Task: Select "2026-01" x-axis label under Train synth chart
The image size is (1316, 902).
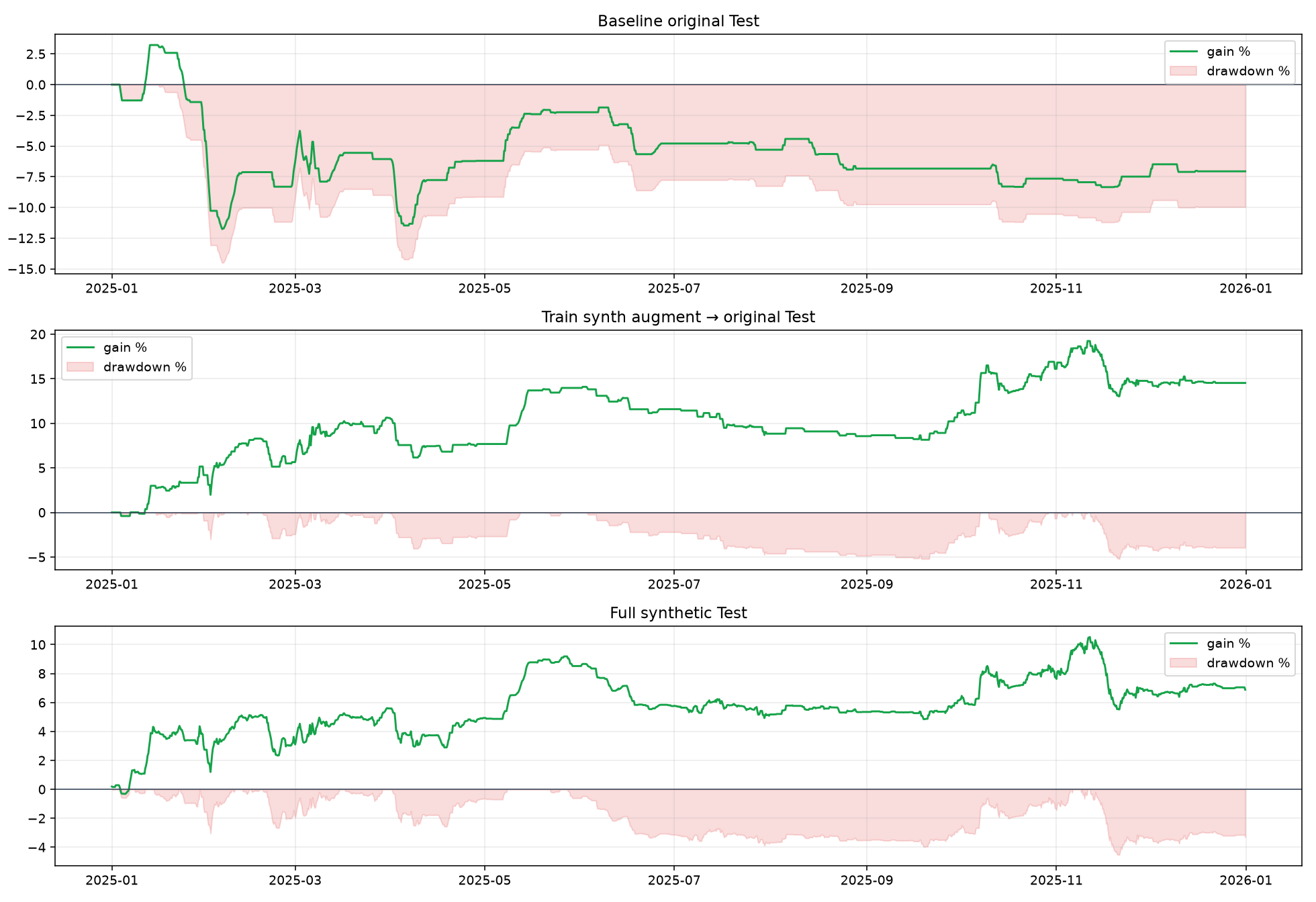Action: 1245,585
